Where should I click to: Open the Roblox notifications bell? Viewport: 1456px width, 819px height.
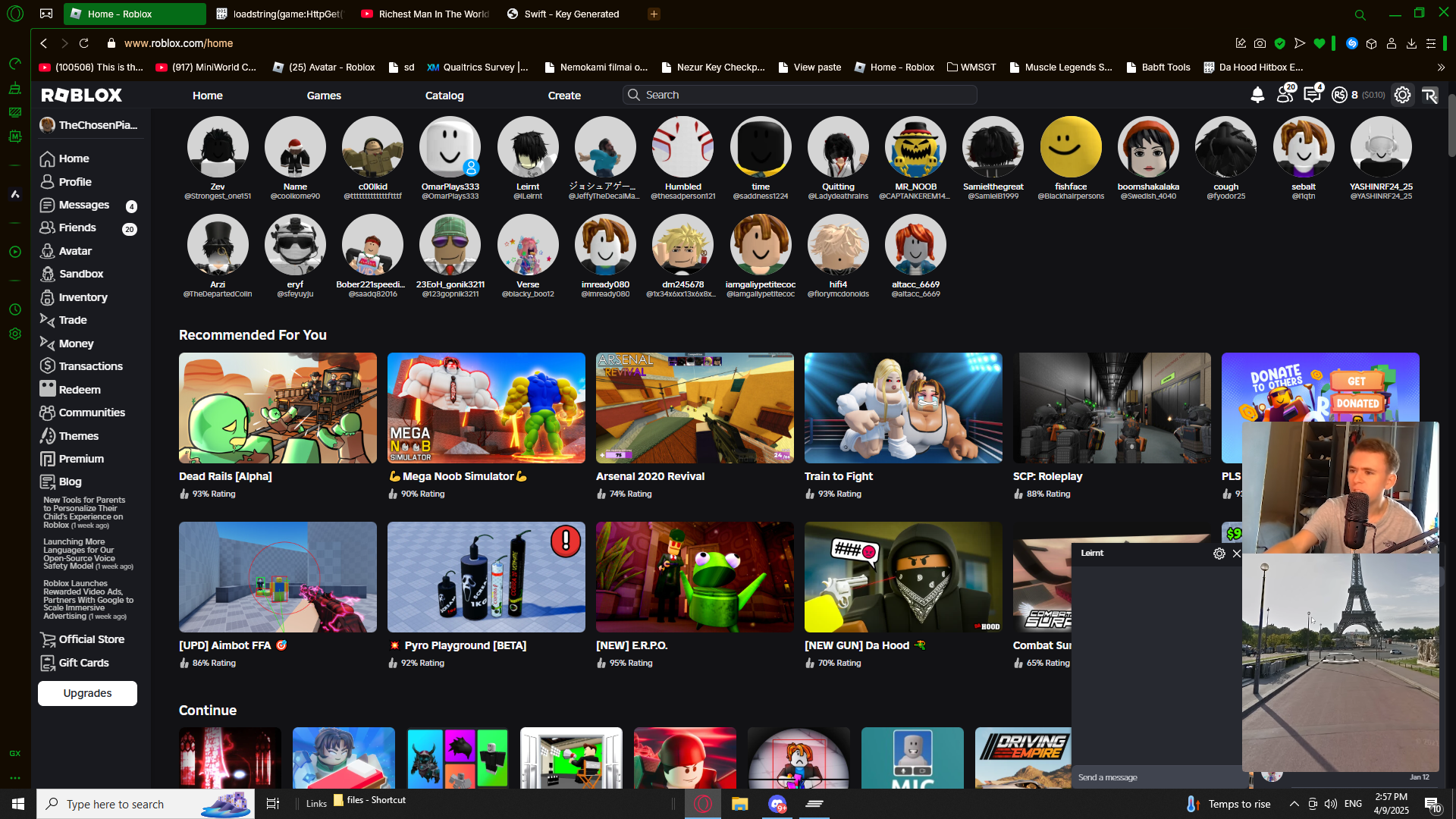pyautogui.click(x=1257, y=95)
